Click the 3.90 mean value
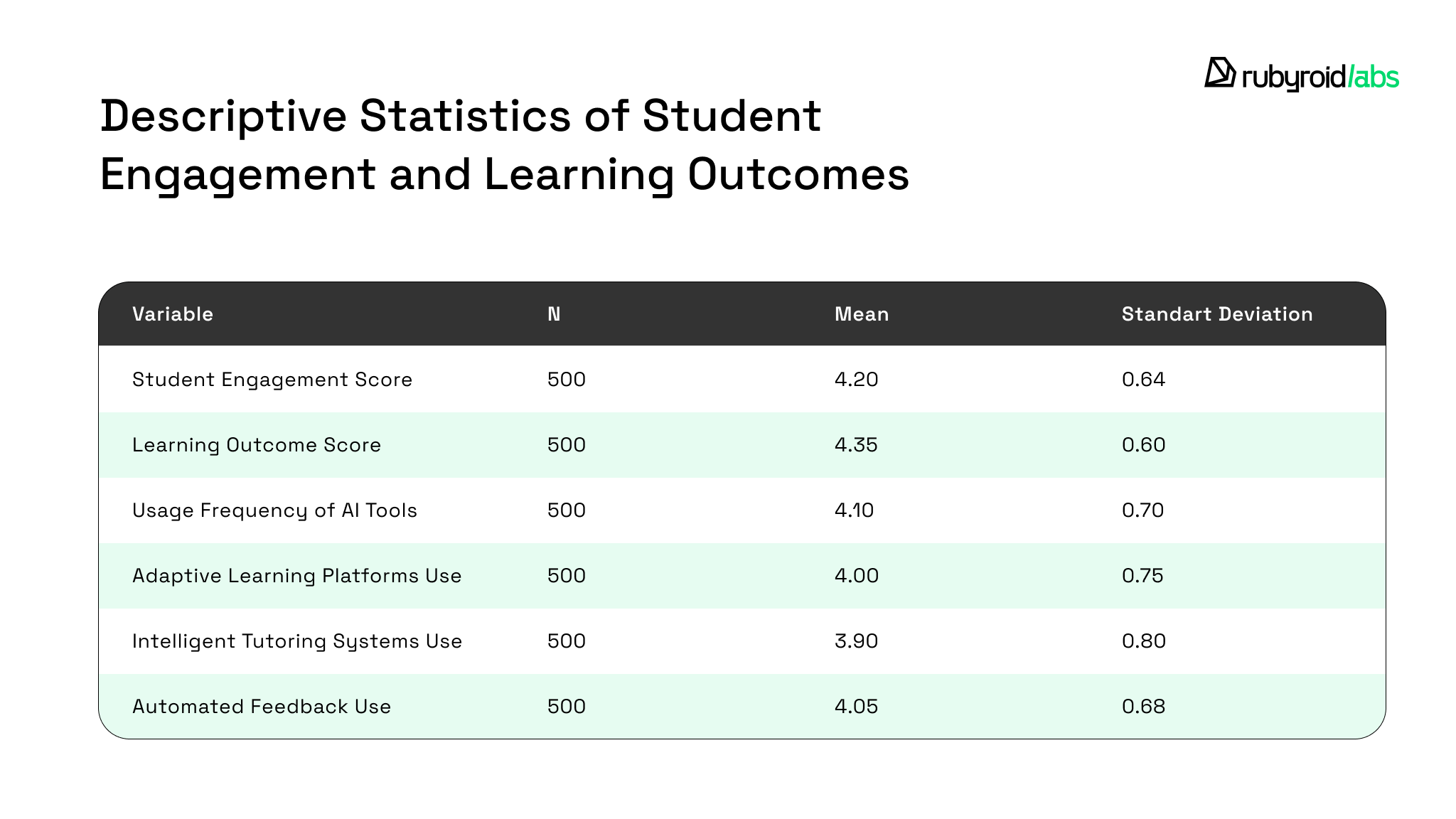Viewport: 1456px width, 819px height. [x=856, y=641]
